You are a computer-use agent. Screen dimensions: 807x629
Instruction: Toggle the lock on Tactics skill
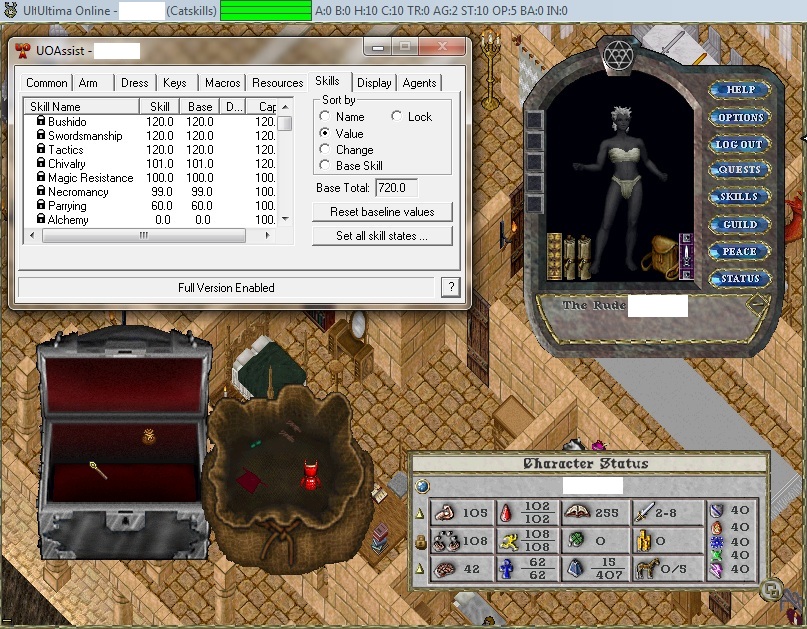click(41, 148)
